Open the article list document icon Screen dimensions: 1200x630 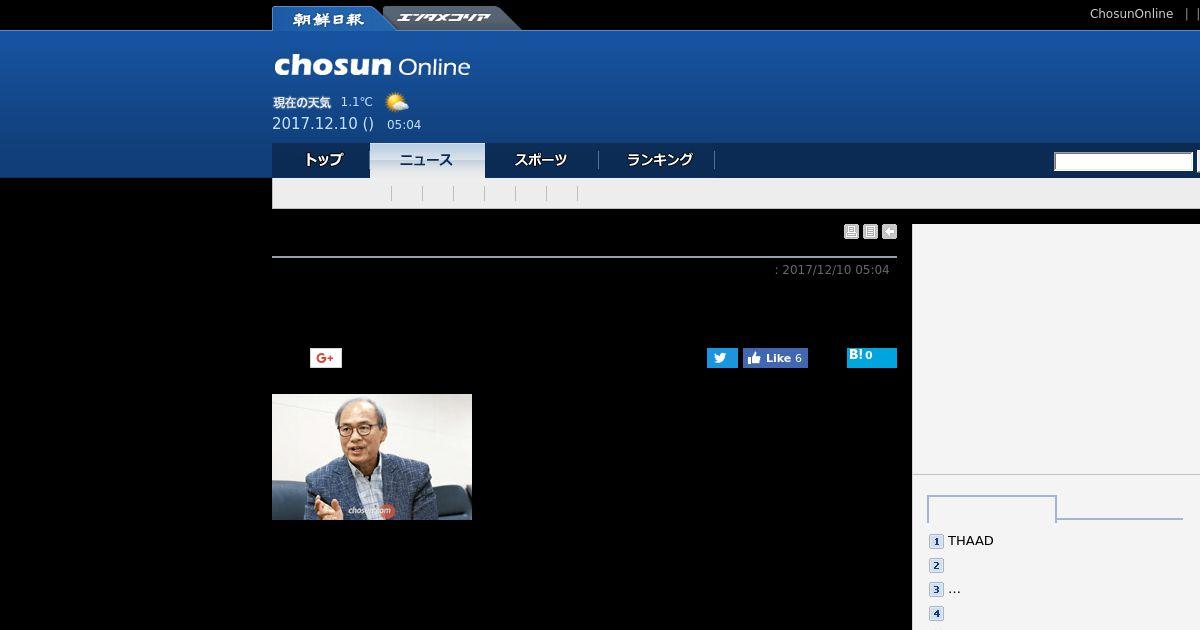(870, 232)
